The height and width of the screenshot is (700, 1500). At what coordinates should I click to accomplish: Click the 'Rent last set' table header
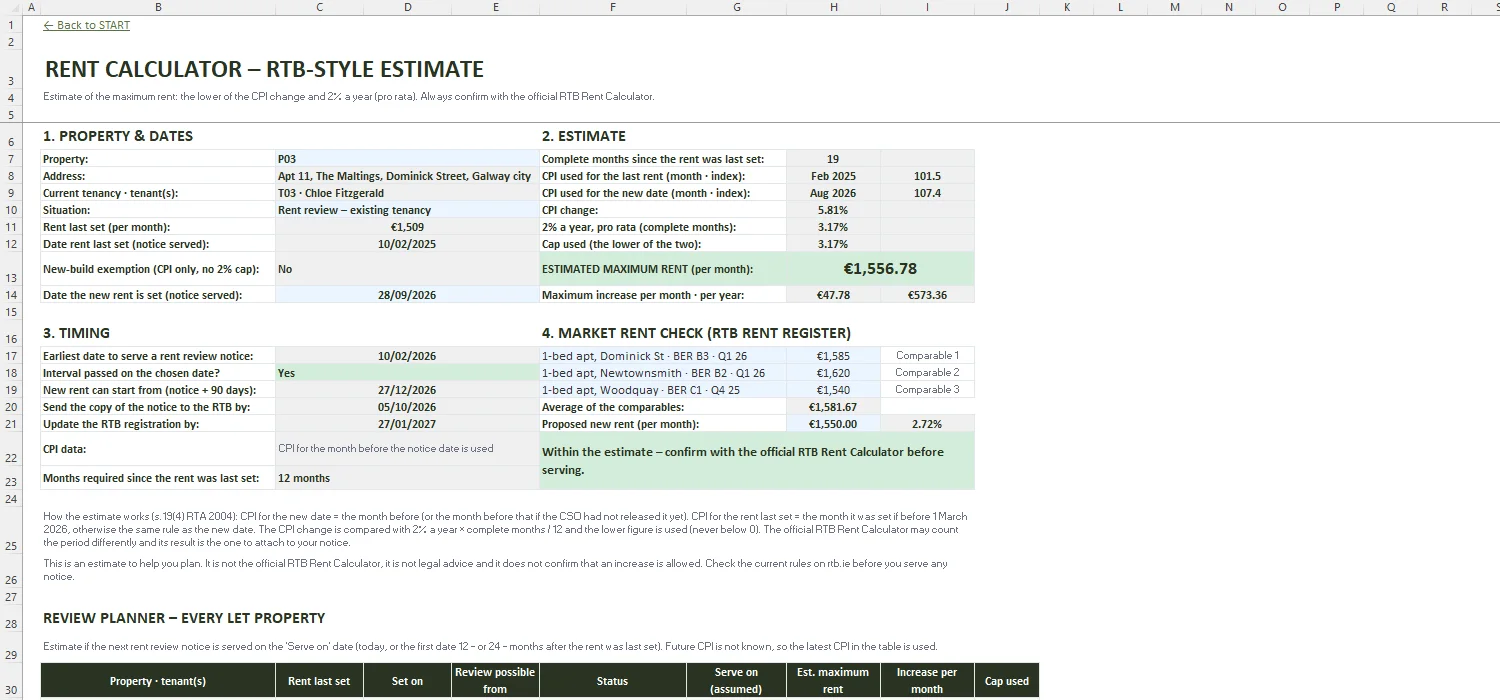[319, 681]
